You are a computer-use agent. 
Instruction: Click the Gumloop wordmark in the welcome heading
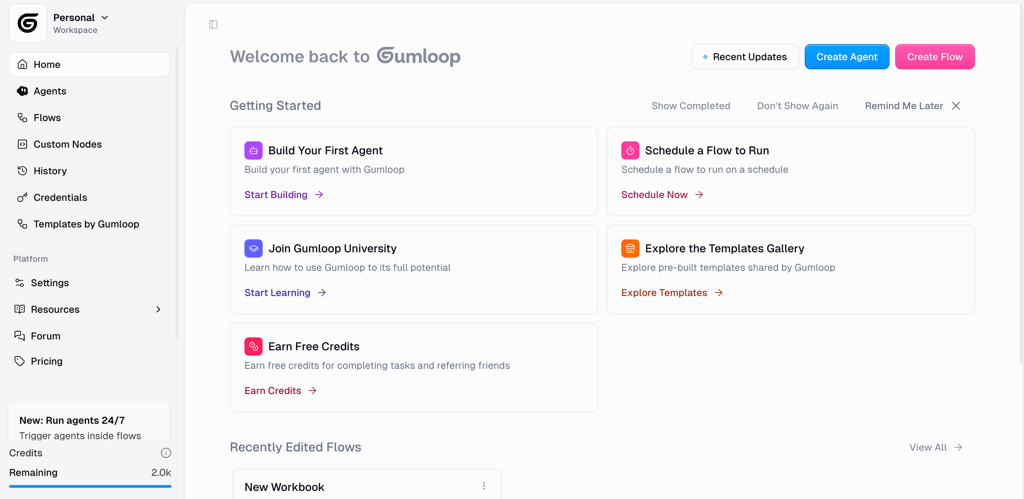tap(419, 57)
